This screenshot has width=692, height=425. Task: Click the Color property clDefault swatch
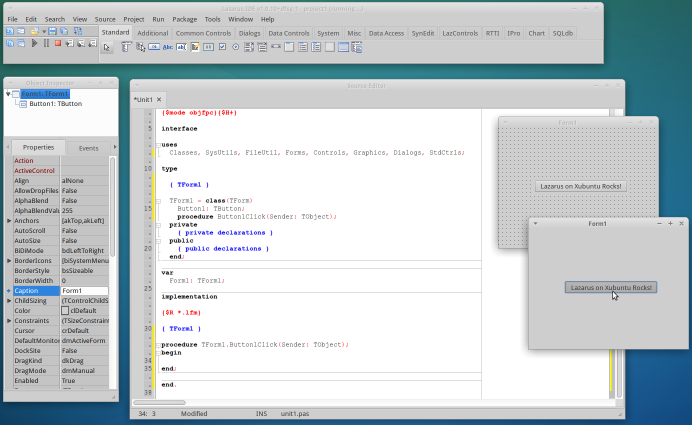tap(66, 310)
